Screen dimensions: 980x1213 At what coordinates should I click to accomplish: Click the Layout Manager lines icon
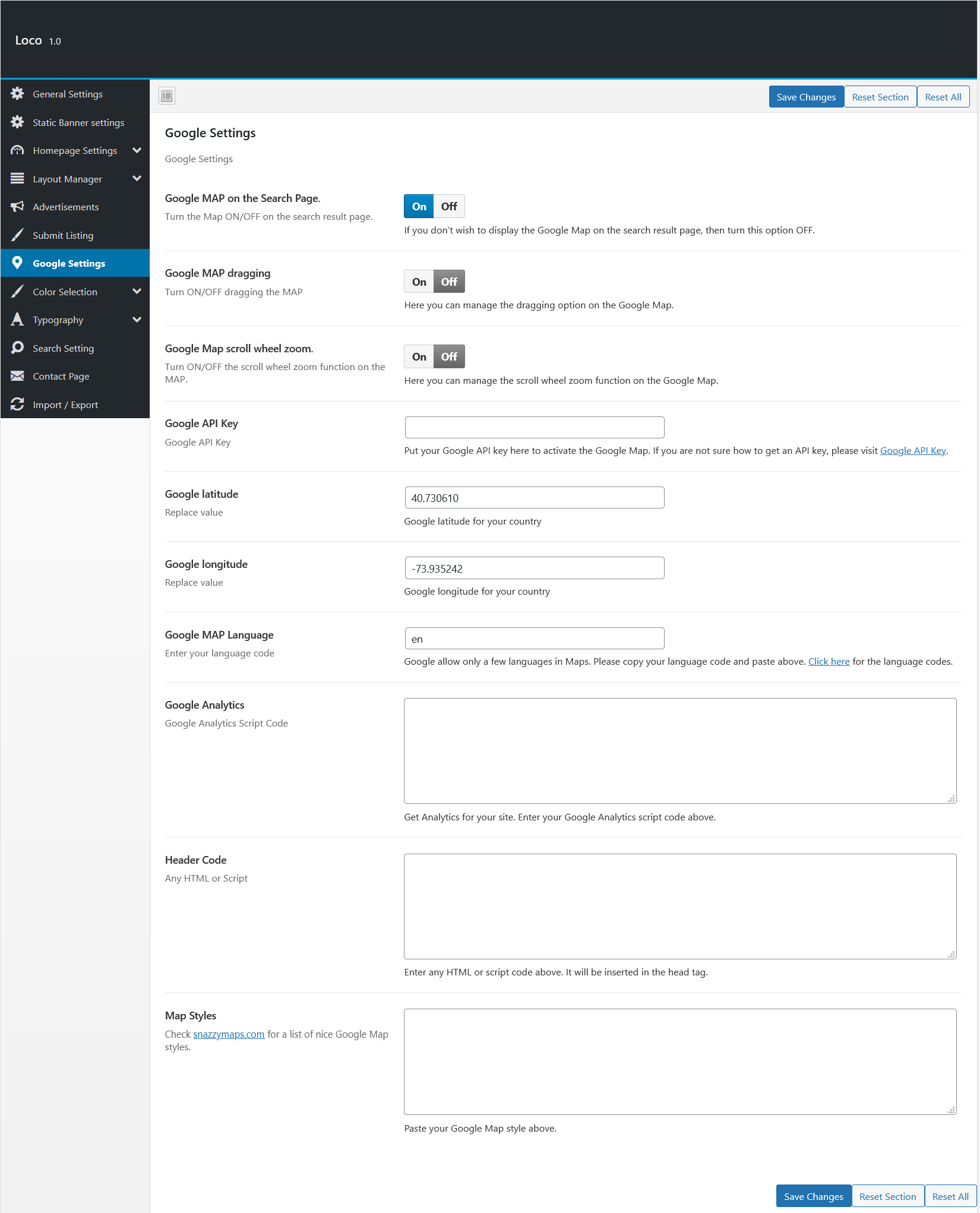click(x=17, y=178)
